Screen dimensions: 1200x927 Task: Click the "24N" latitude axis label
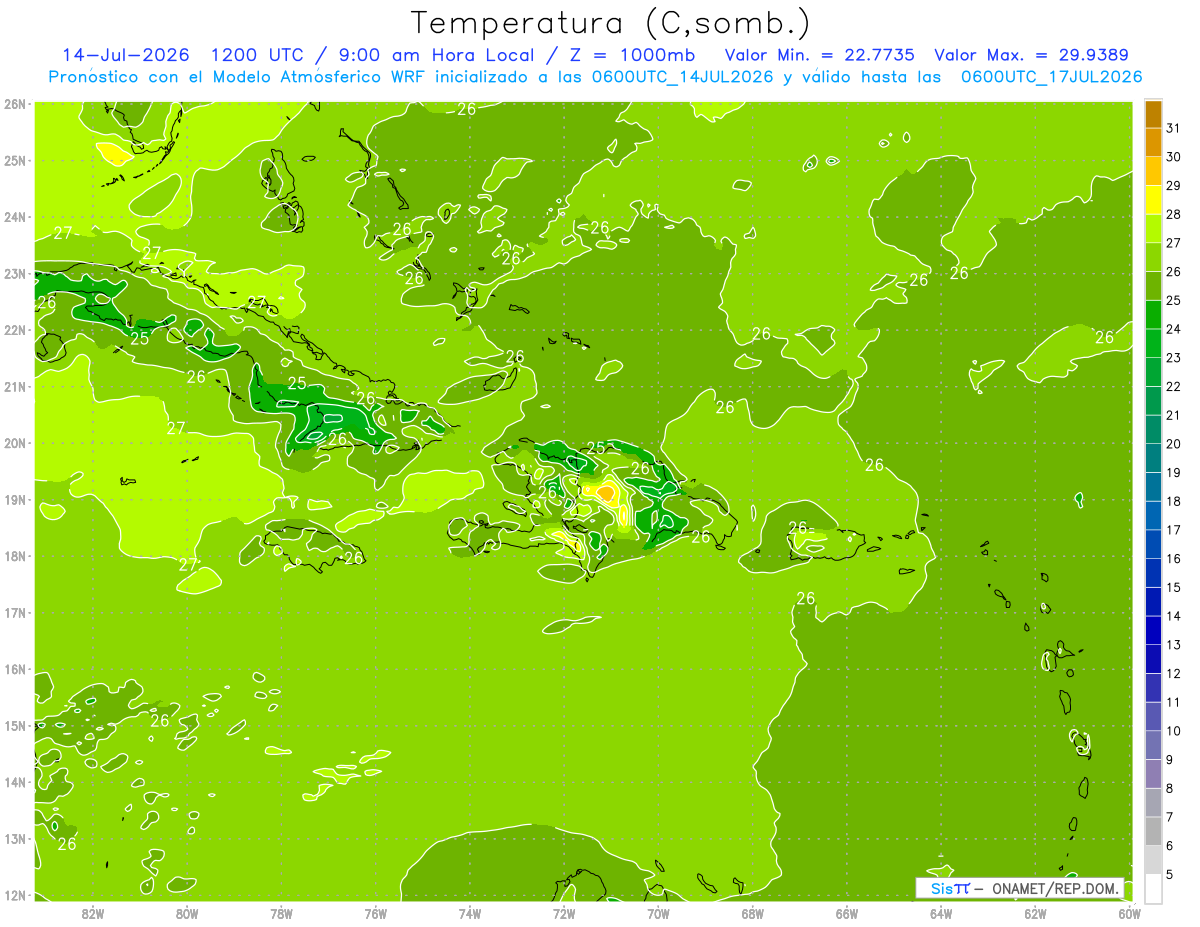tap(14, 217)
